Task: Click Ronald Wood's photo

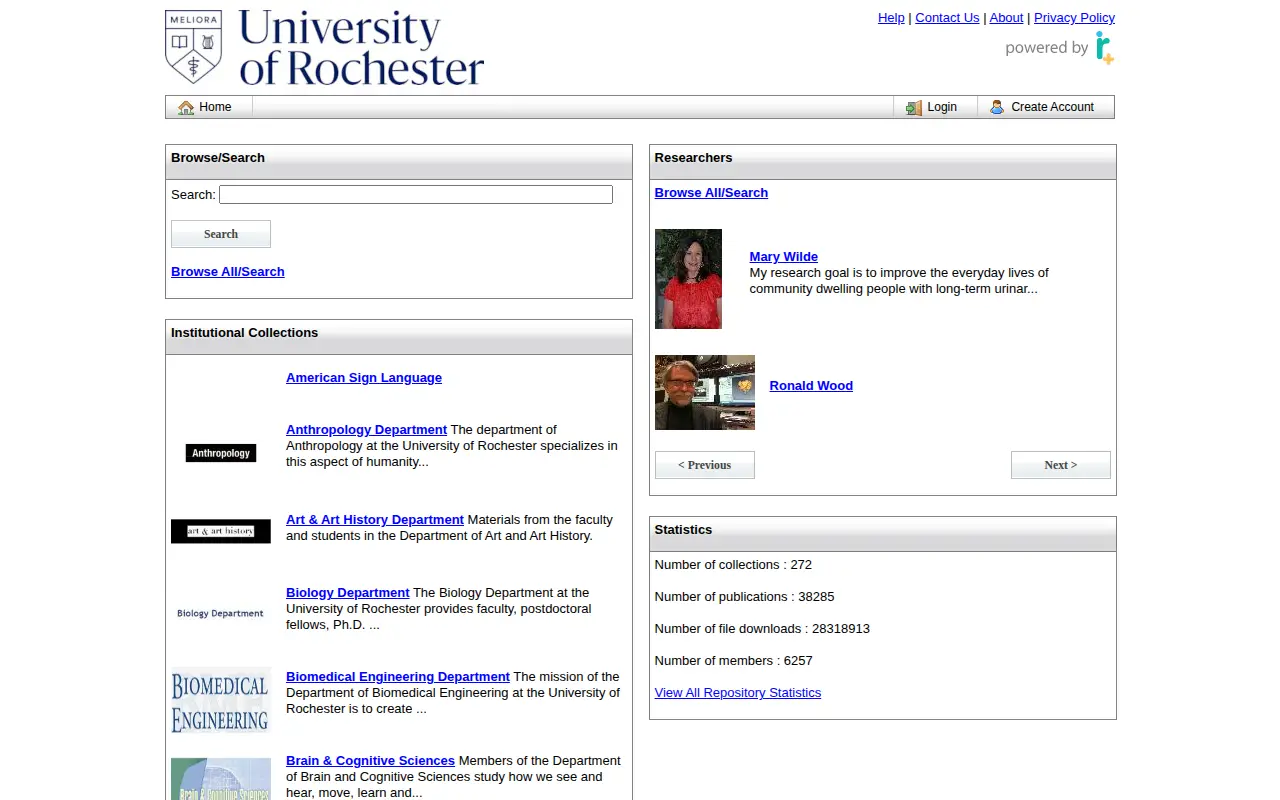Action: [x=705, y=392]
